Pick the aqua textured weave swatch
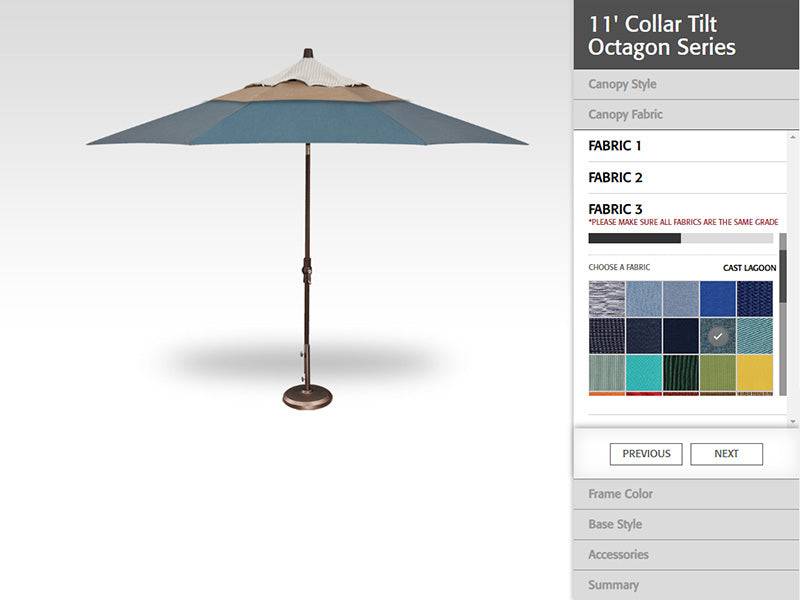This screenshot has height=600, width=800. 754,336
